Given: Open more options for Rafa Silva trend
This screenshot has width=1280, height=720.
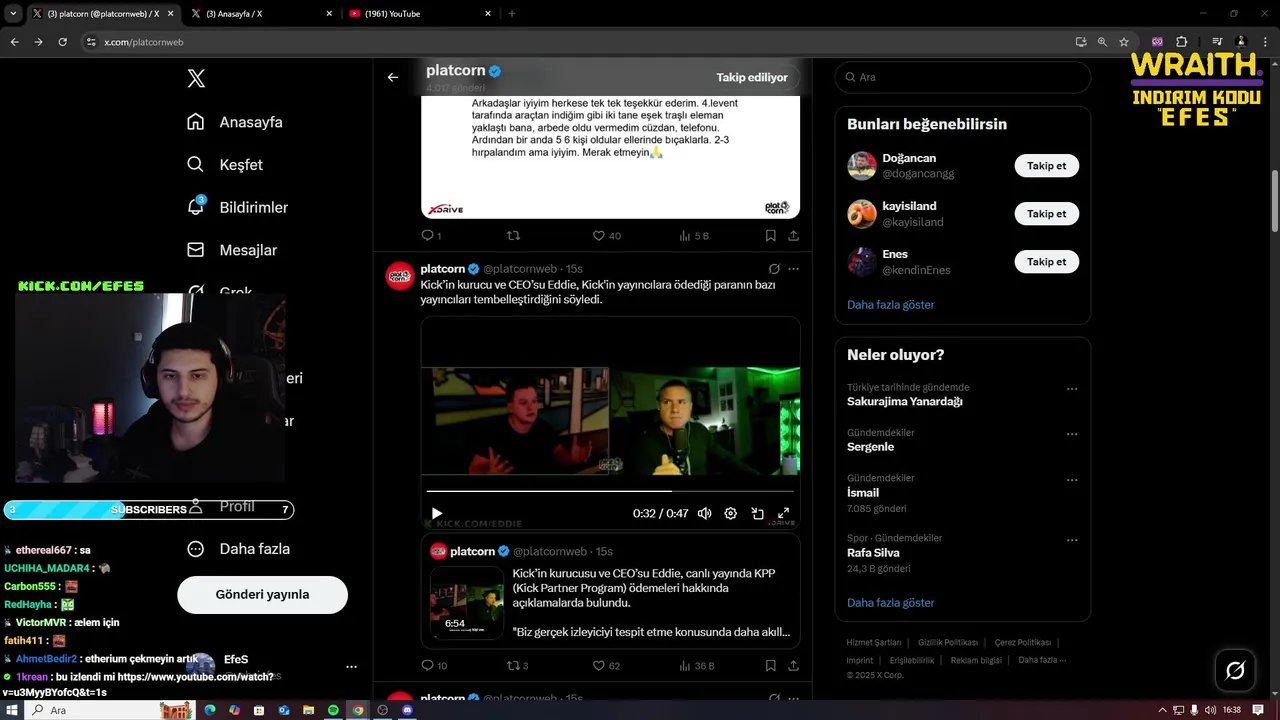Looking at the screenshot, I should coord(1072,541).
